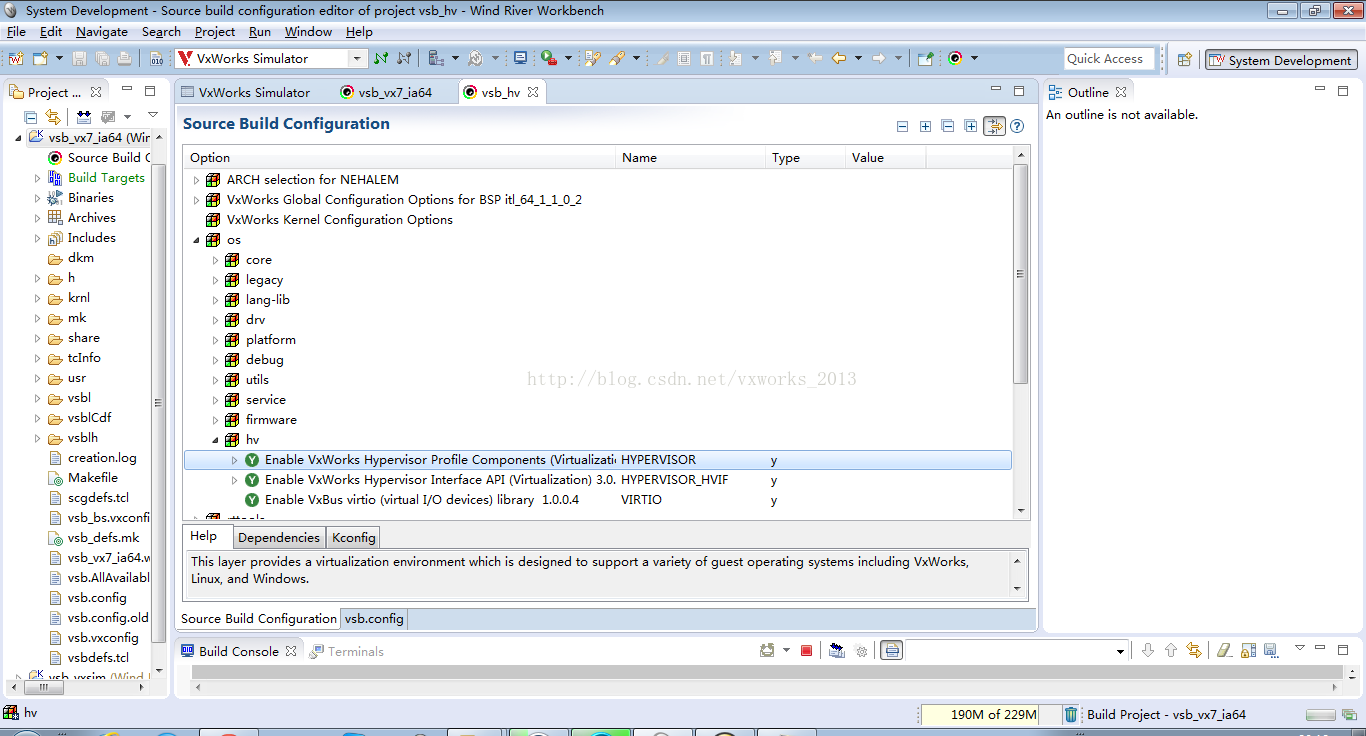Click the gray disconnect target icon
Viewport: 1366px width, 736px height.
[404, 59]
